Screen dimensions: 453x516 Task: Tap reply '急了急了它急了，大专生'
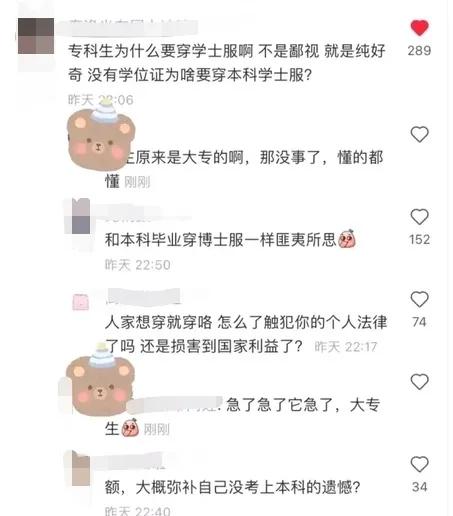click(242, 417)
